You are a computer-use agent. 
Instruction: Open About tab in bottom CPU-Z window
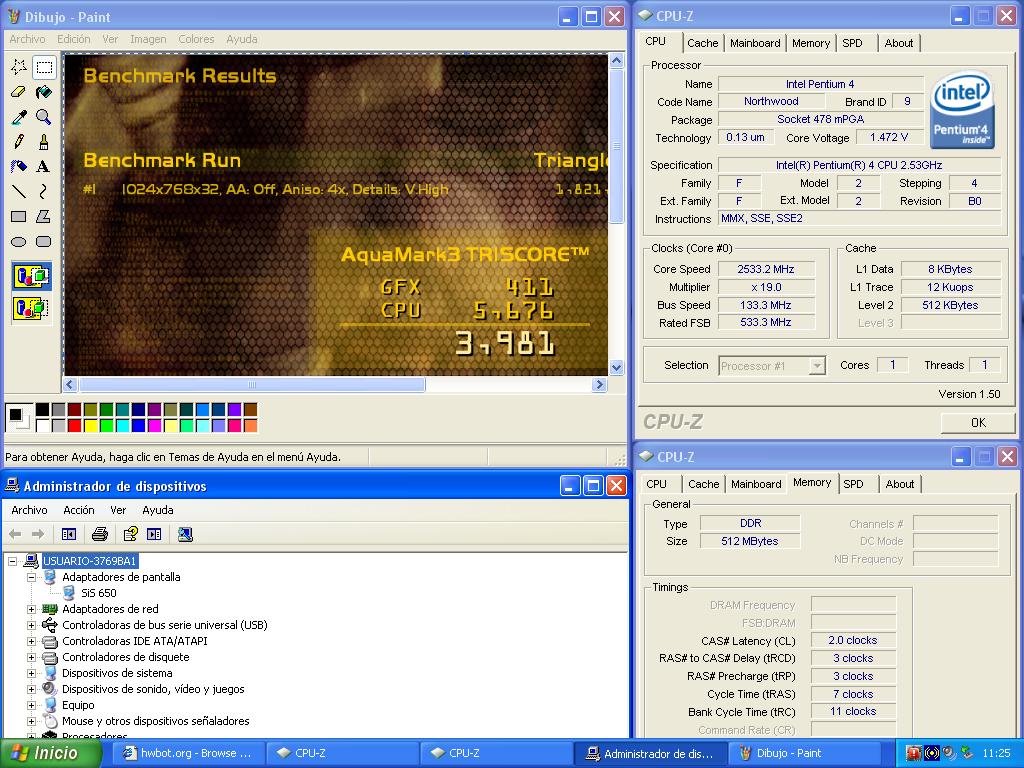point(900,484)
